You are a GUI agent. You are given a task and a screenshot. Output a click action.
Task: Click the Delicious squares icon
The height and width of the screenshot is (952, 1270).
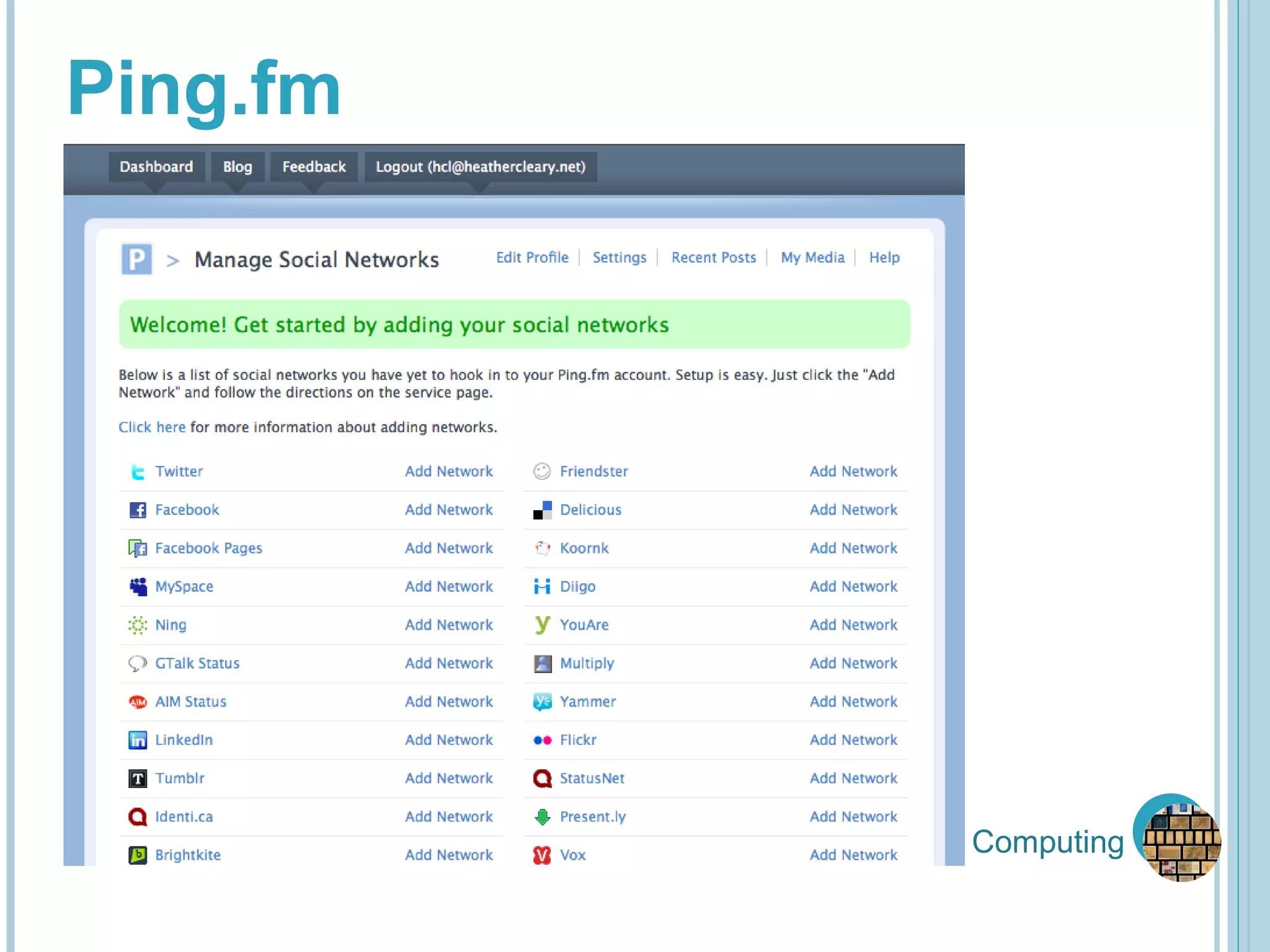(542, 510)
